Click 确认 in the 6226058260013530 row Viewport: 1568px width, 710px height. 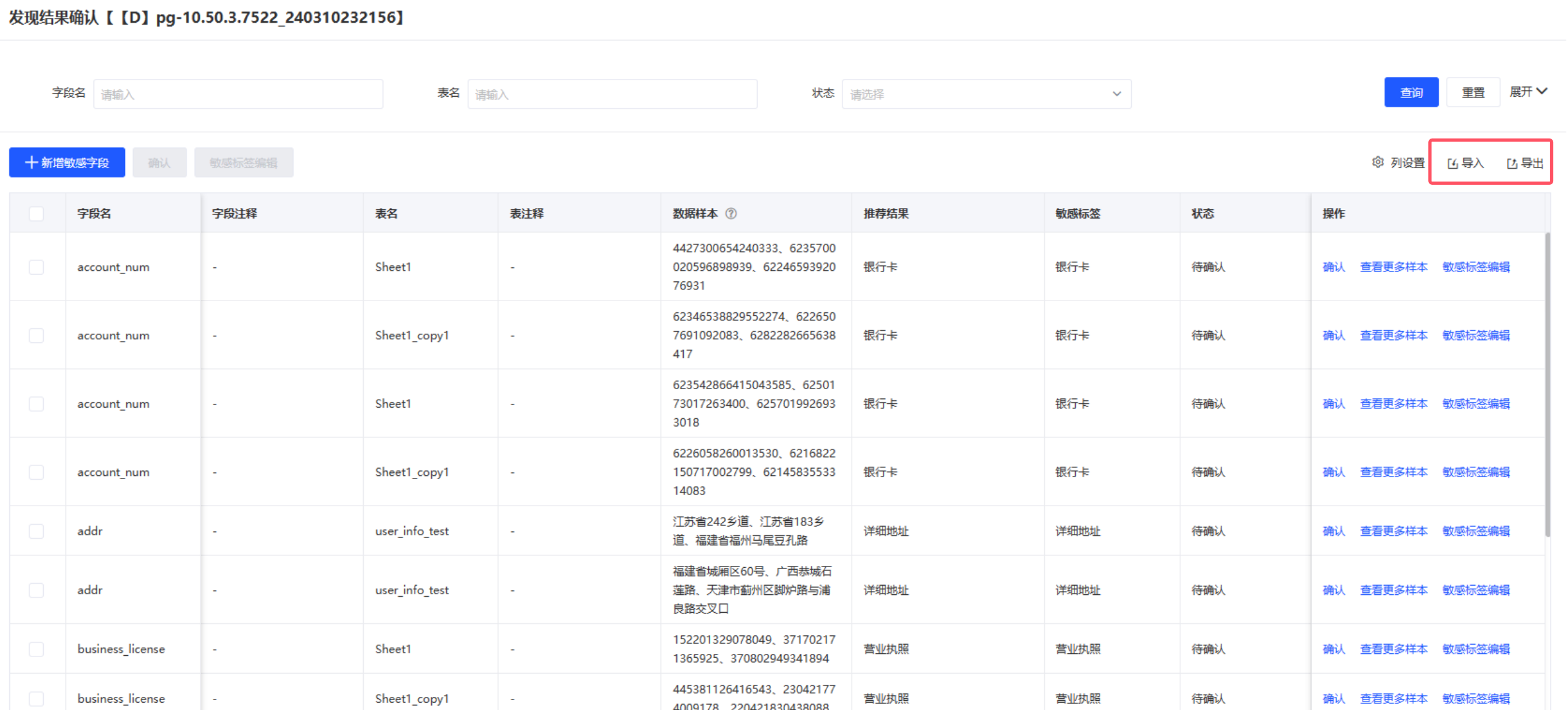[x=1334, y=472]
